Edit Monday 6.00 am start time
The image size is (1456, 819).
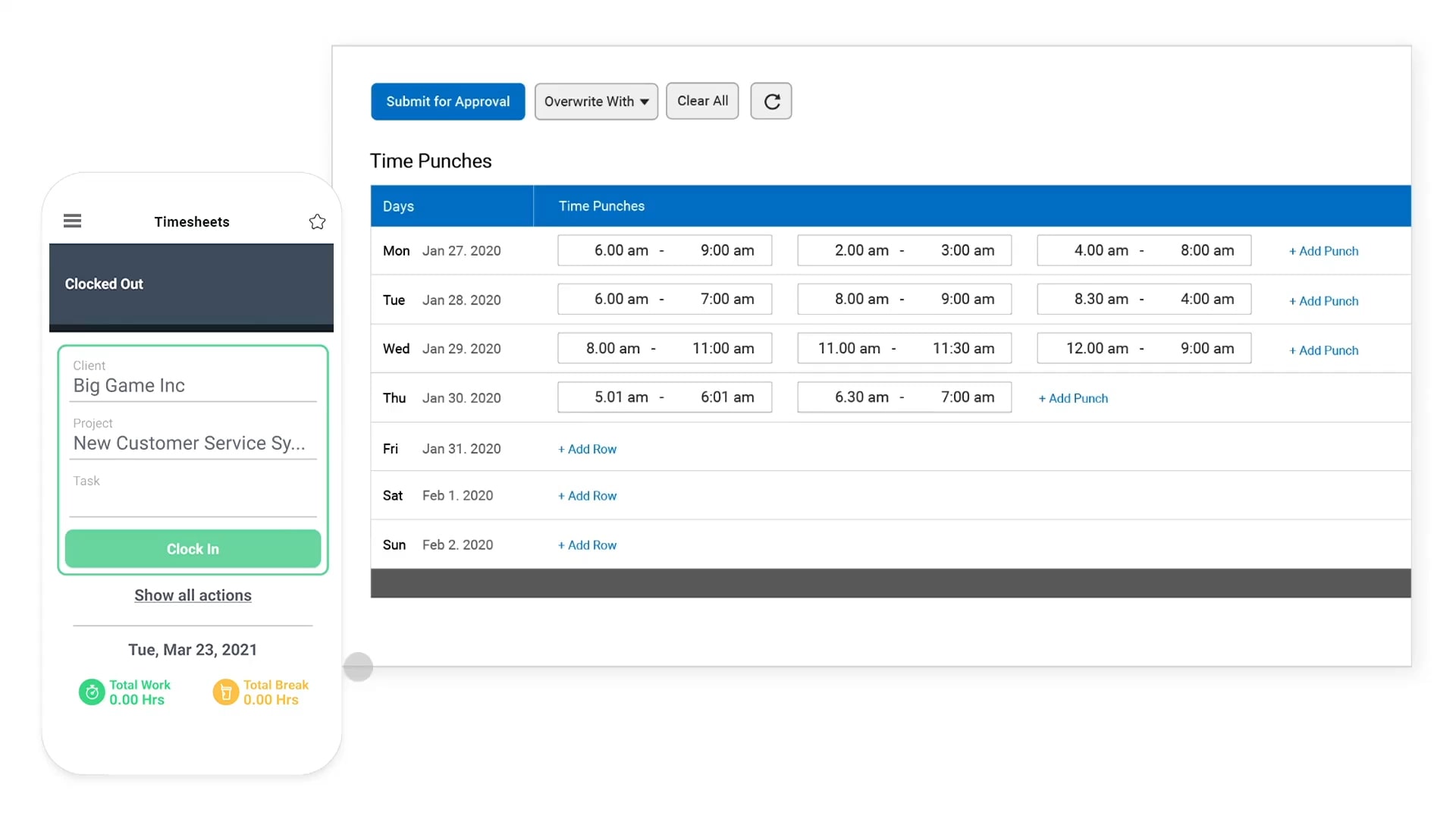(x=621, y=250)
